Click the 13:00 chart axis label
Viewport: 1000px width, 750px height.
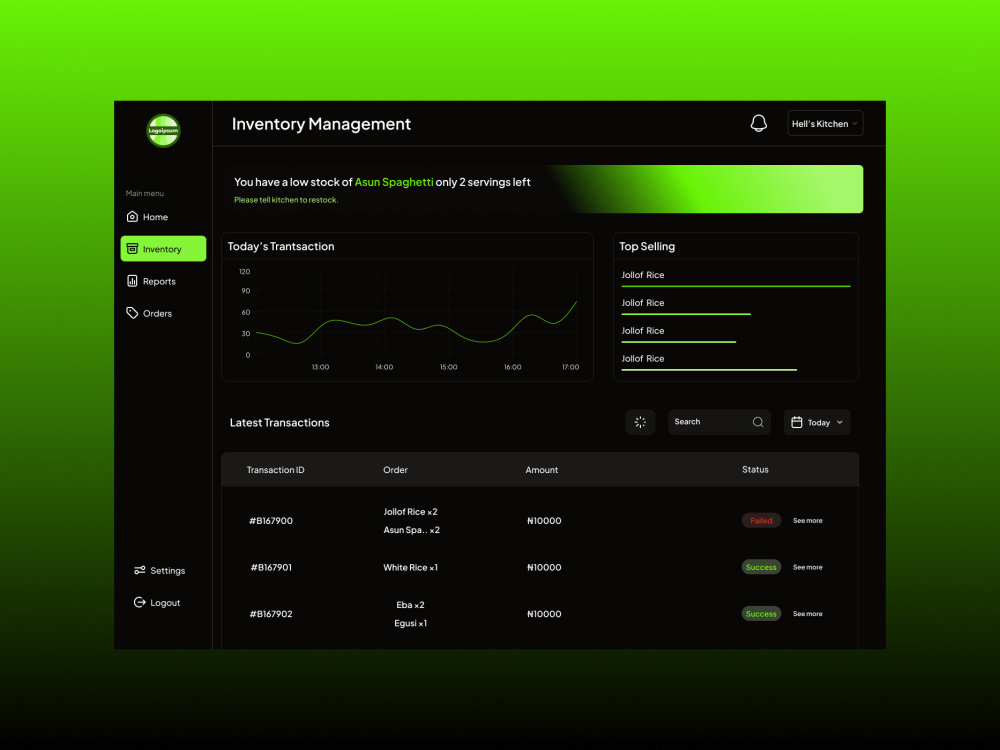(320, 367)
